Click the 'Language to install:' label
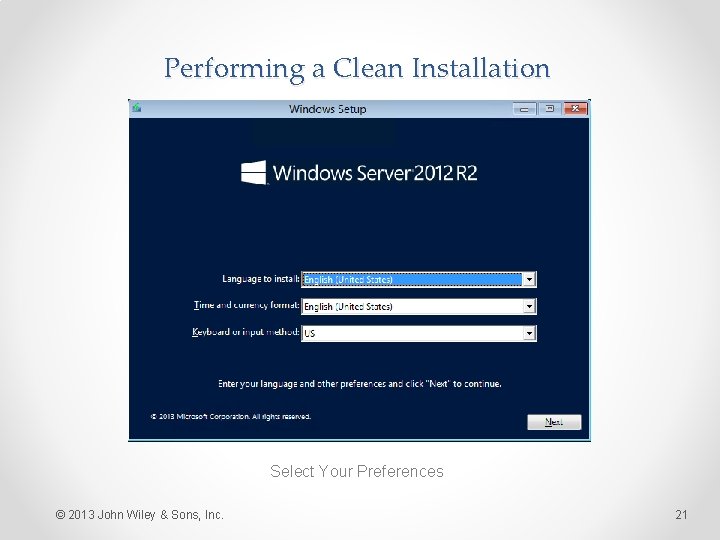 (260, 279)
